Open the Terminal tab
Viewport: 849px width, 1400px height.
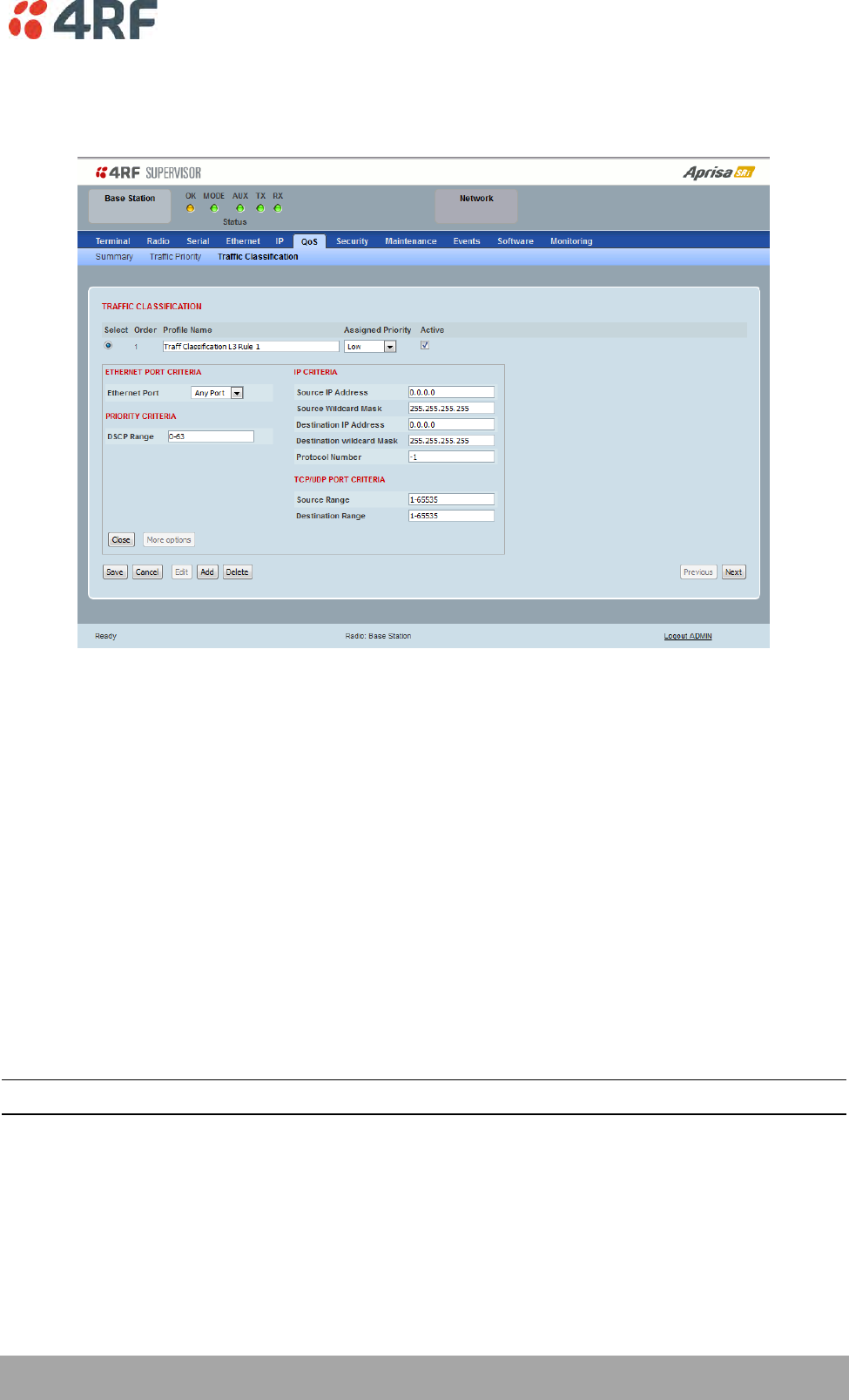(x=112, y=241)
